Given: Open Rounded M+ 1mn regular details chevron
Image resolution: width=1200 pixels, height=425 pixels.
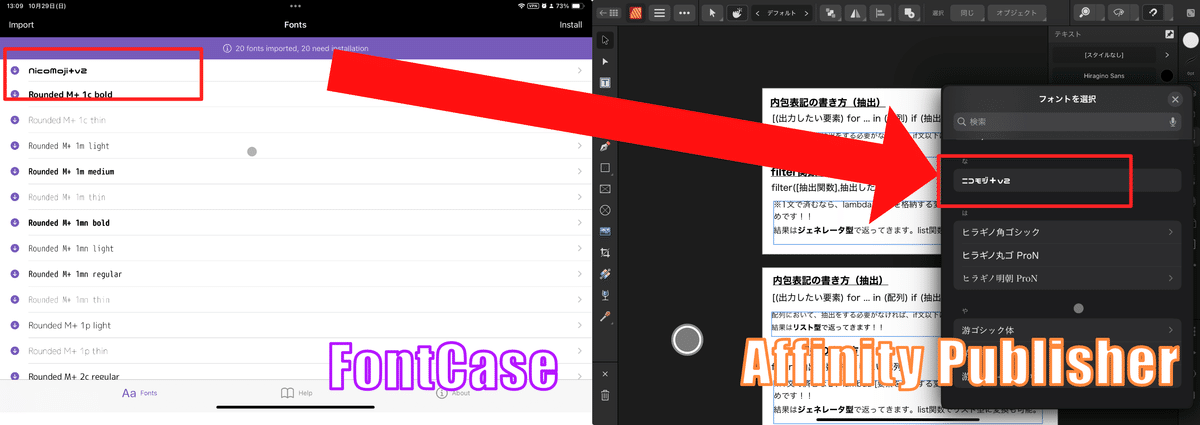Looking at the screenshot, I should click(580, 273).
